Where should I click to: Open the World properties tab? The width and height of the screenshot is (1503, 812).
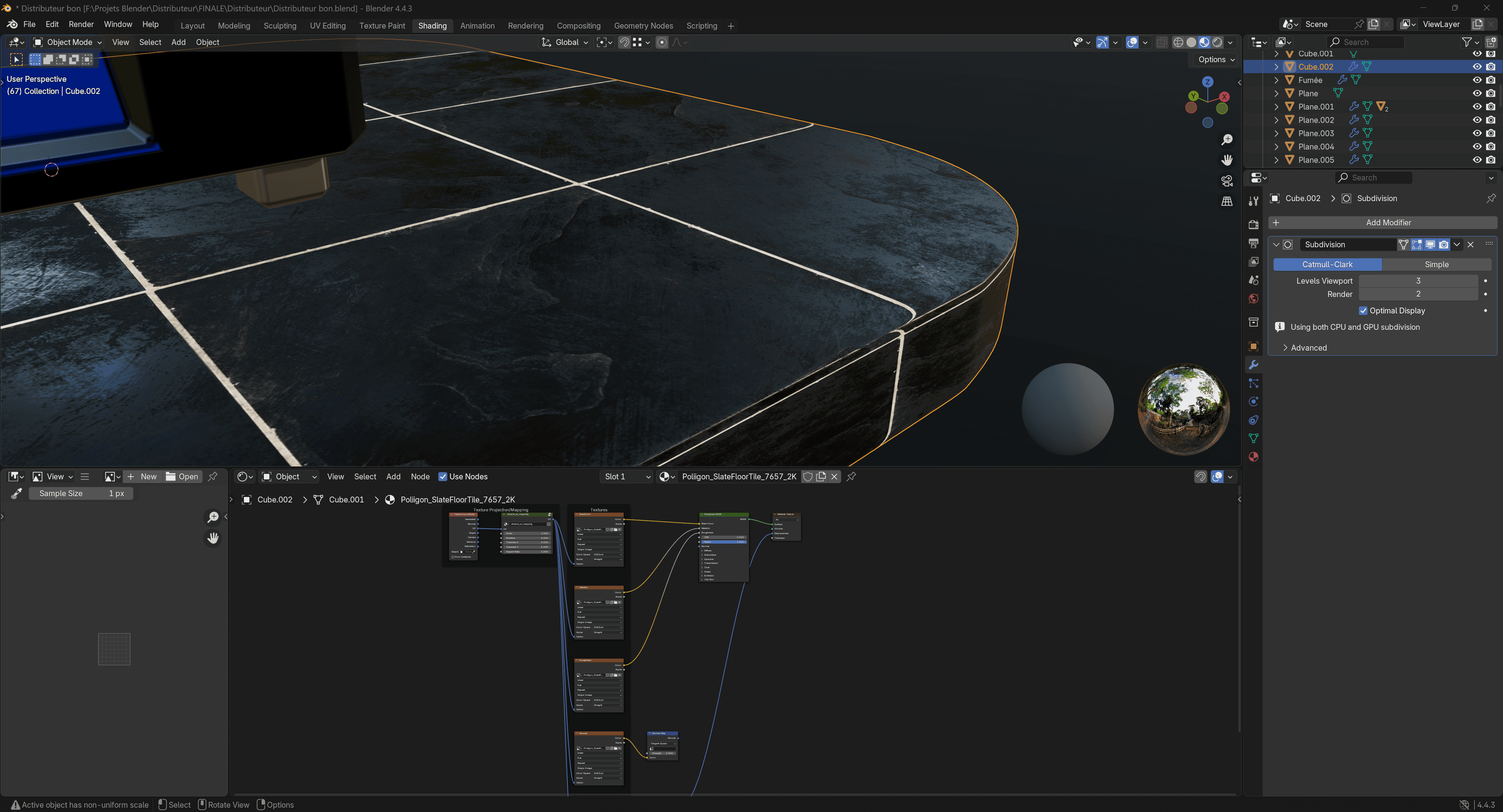[x=1253, y=299]
